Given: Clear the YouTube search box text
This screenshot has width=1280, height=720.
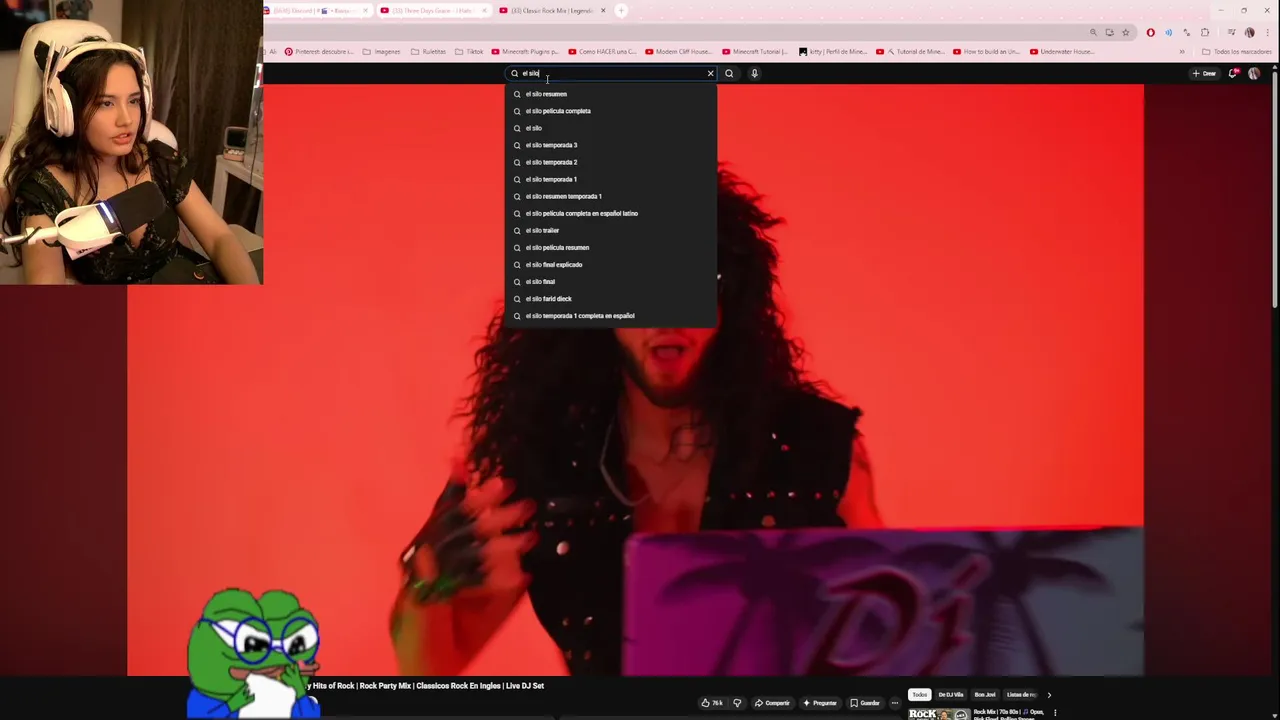Looking at the screenshot, I should click(x=710, y=73).
